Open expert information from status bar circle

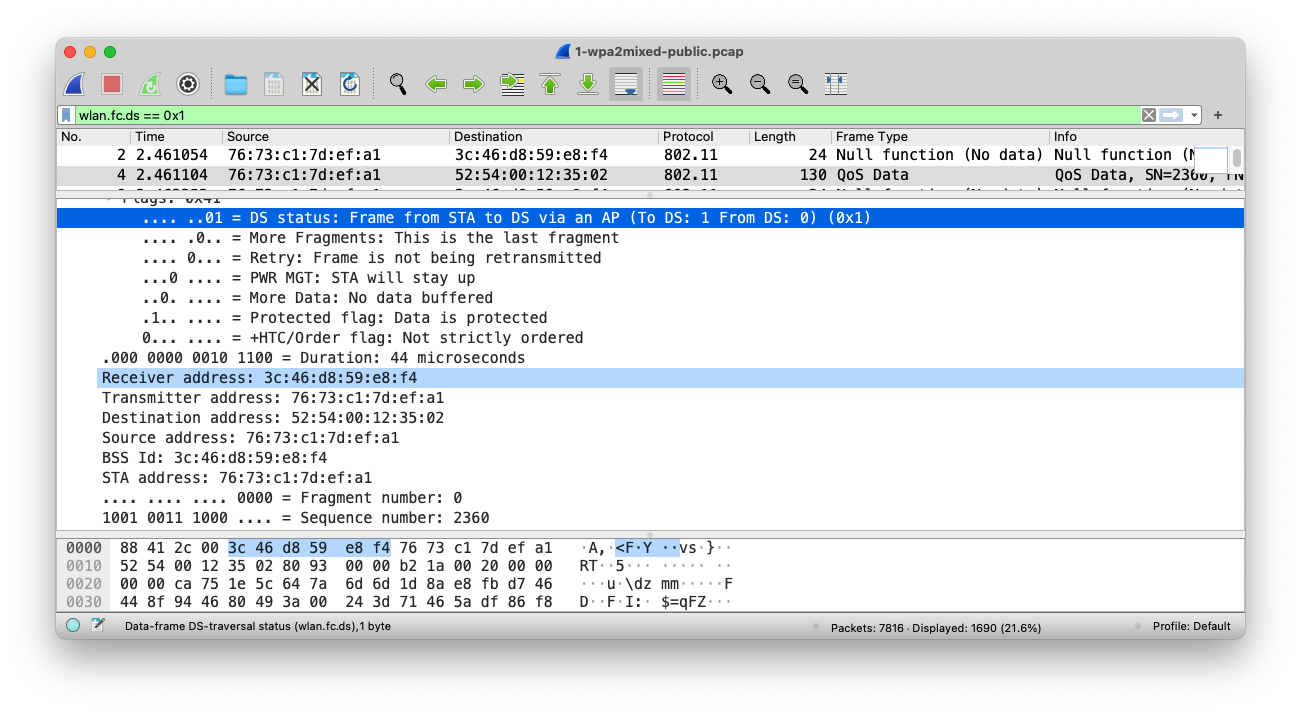(x=73, y=626)
